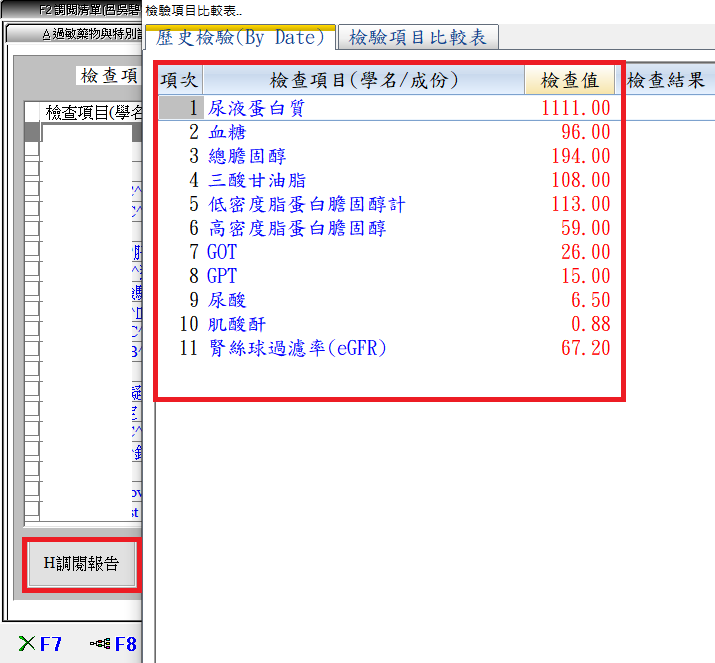Switch to the 檢驗項目比較表 tab
The image size is (715, 663).
(x=418, y=38)
